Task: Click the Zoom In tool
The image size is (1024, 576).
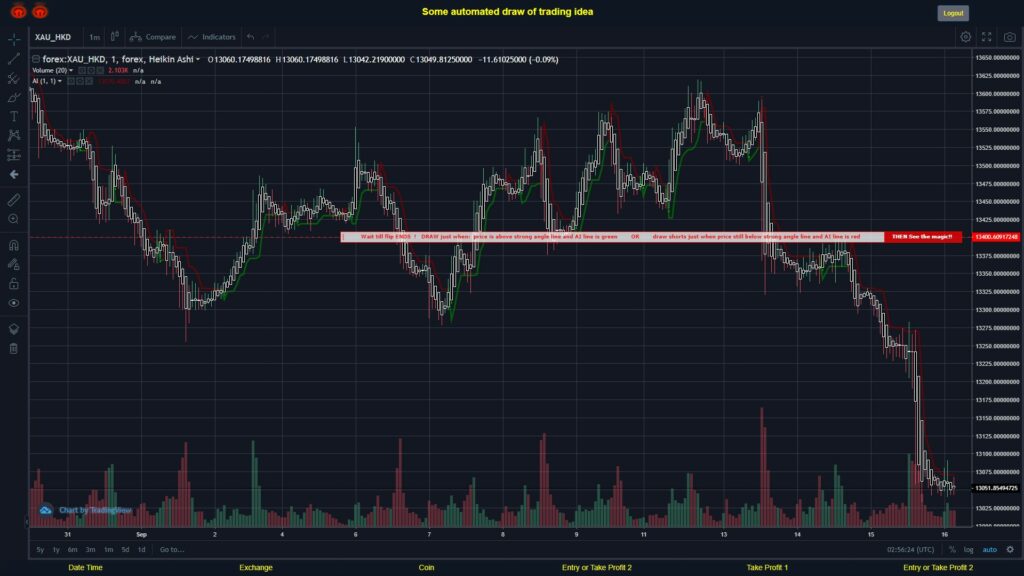Action: coord(12,219)
